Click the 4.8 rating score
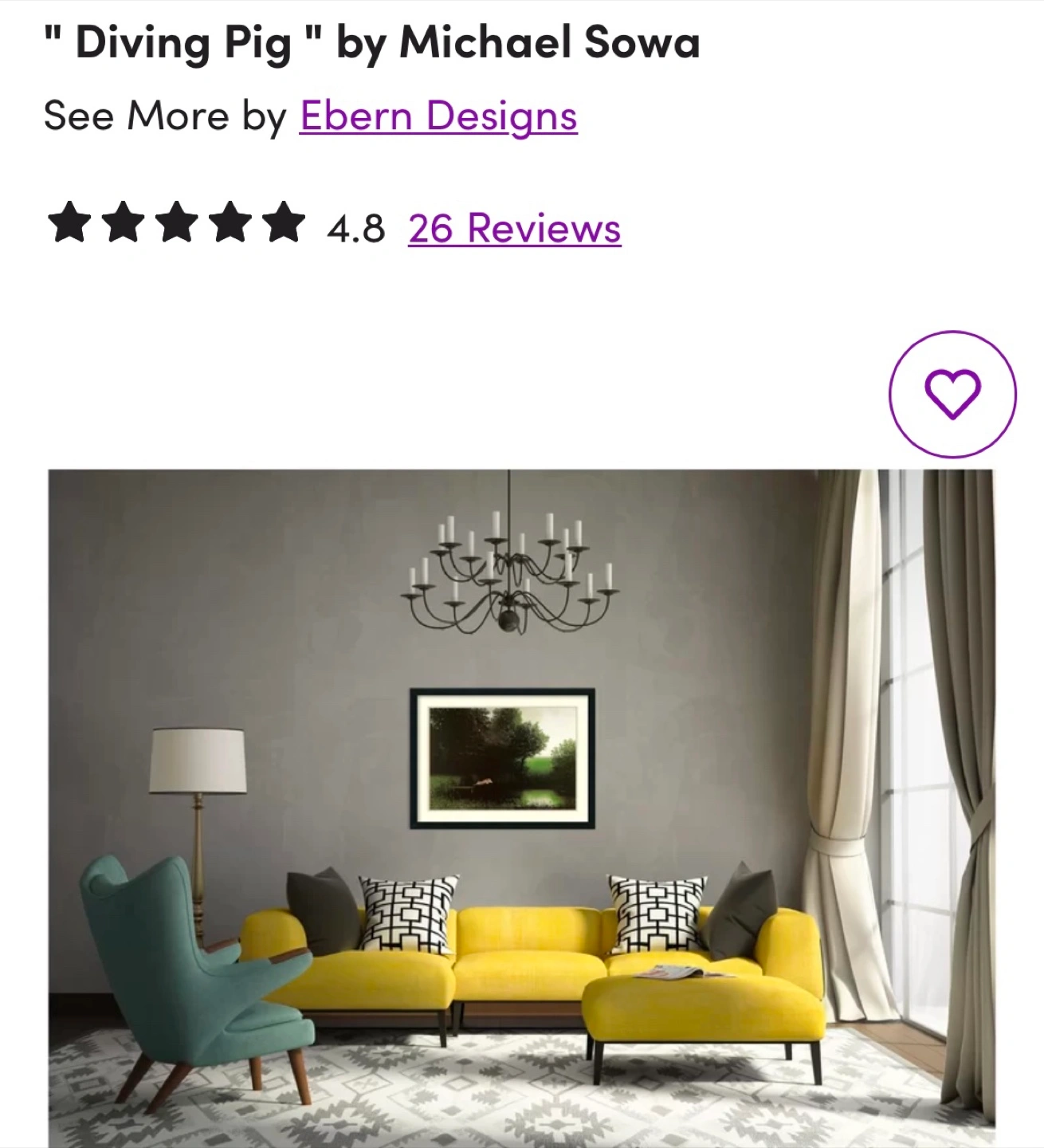1044x1148 pixels. (x=355, y=229)
